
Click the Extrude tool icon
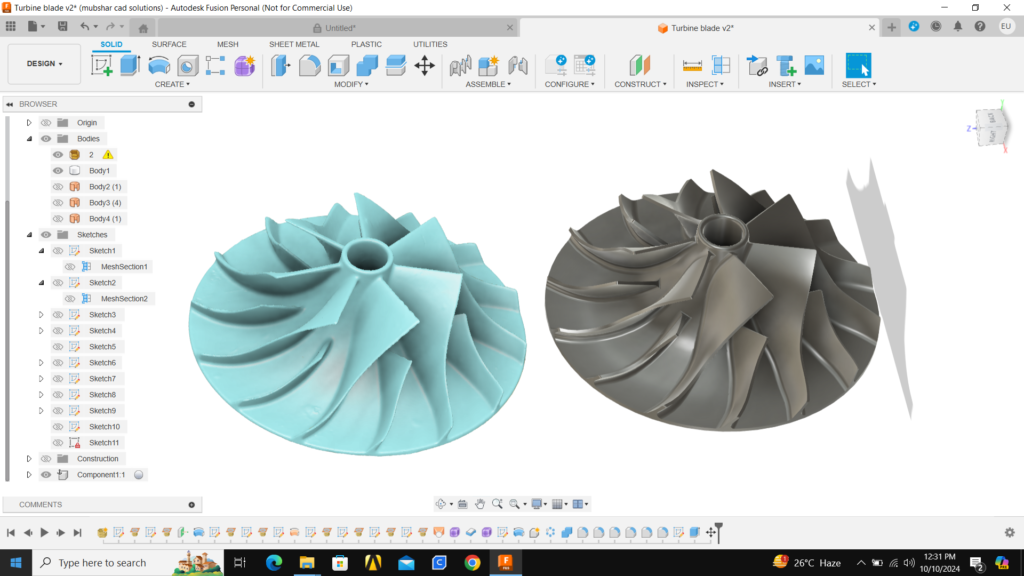point(130,66)
